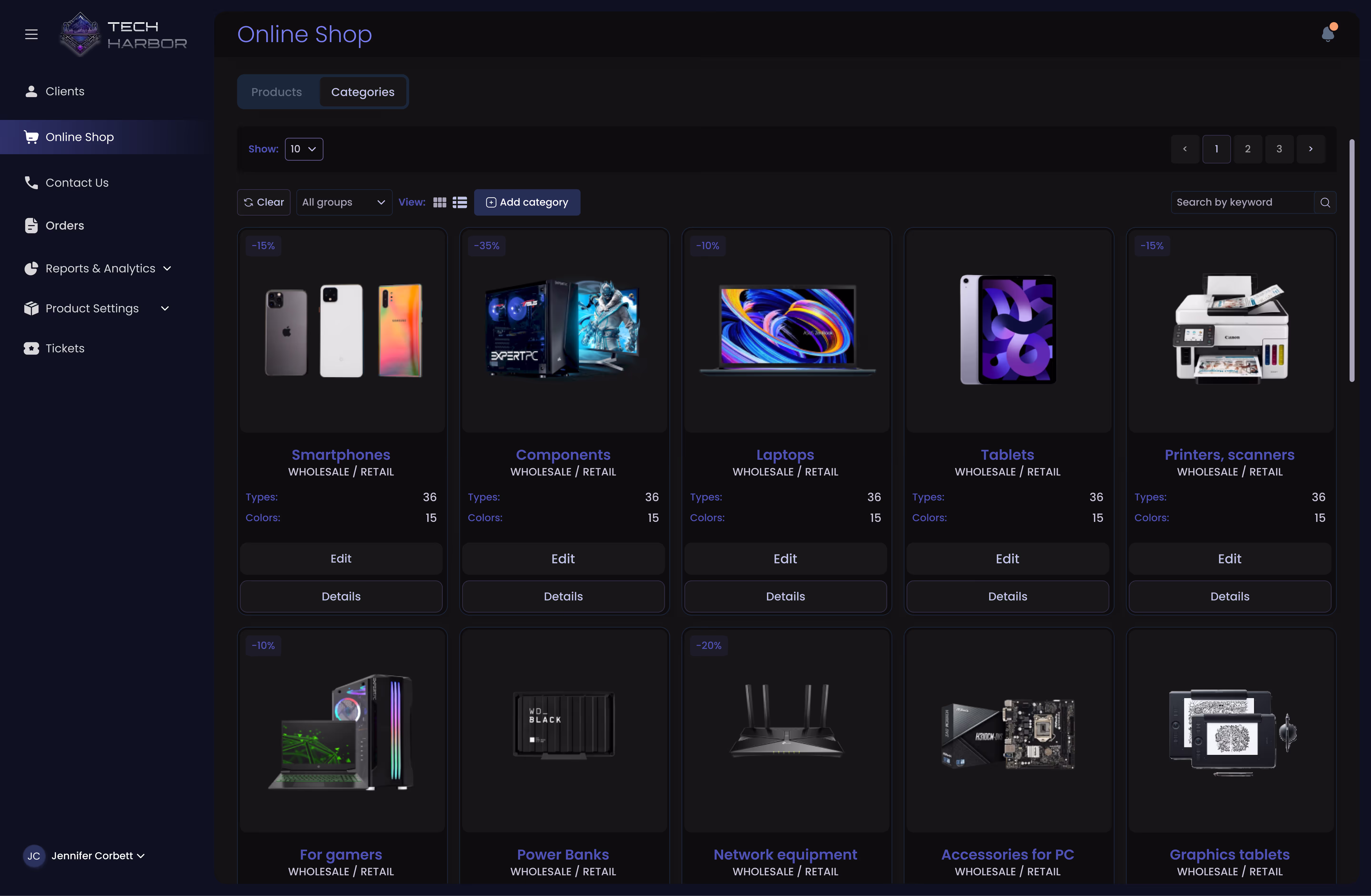Screen dimensions: 1371x896
Task: Click the Network equipment router image
Action: [786, 721]
